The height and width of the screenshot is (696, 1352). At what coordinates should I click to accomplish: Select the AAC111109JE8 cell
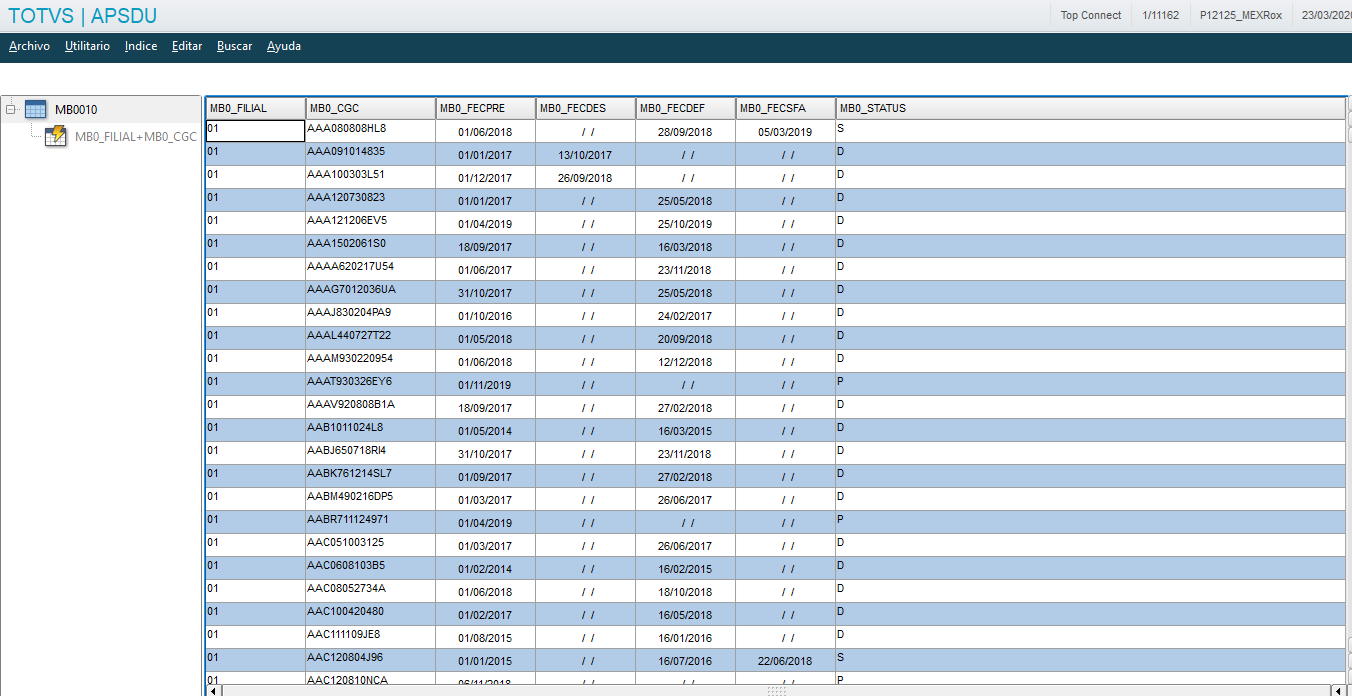[x=370, y=637]
